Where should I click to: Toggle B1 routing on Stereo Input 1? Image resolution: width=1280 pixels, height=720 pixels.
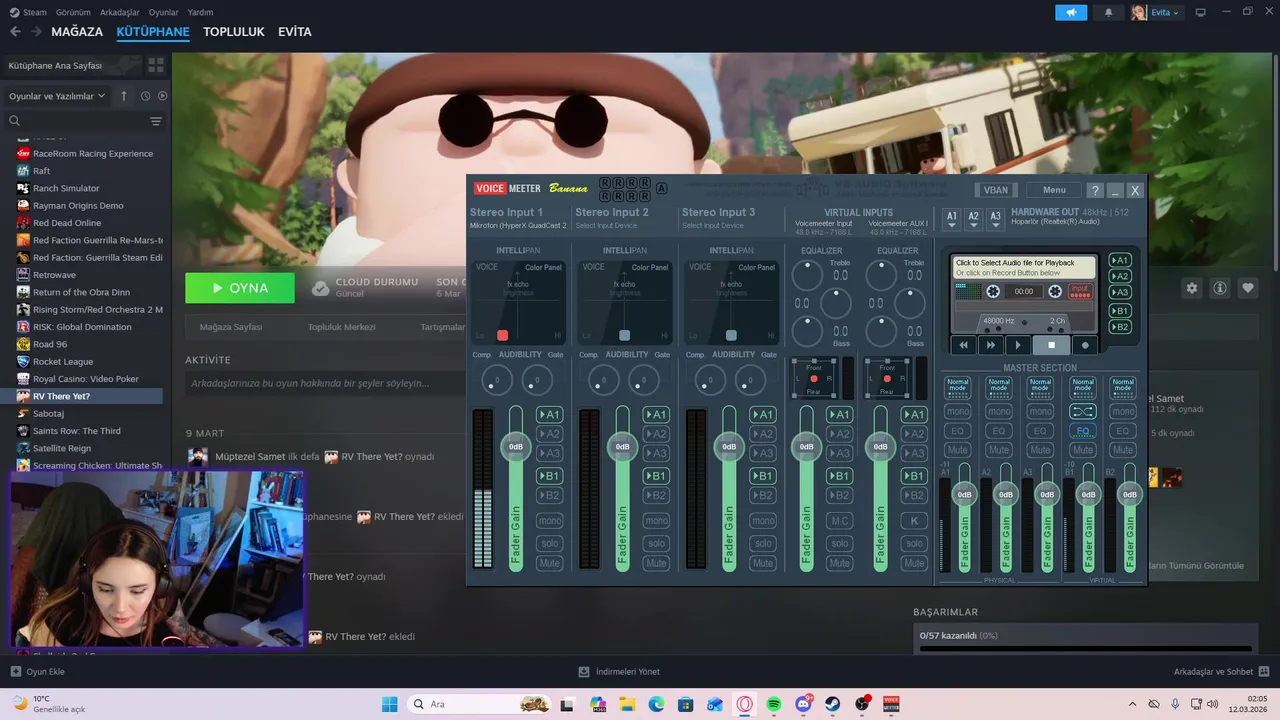549,476
